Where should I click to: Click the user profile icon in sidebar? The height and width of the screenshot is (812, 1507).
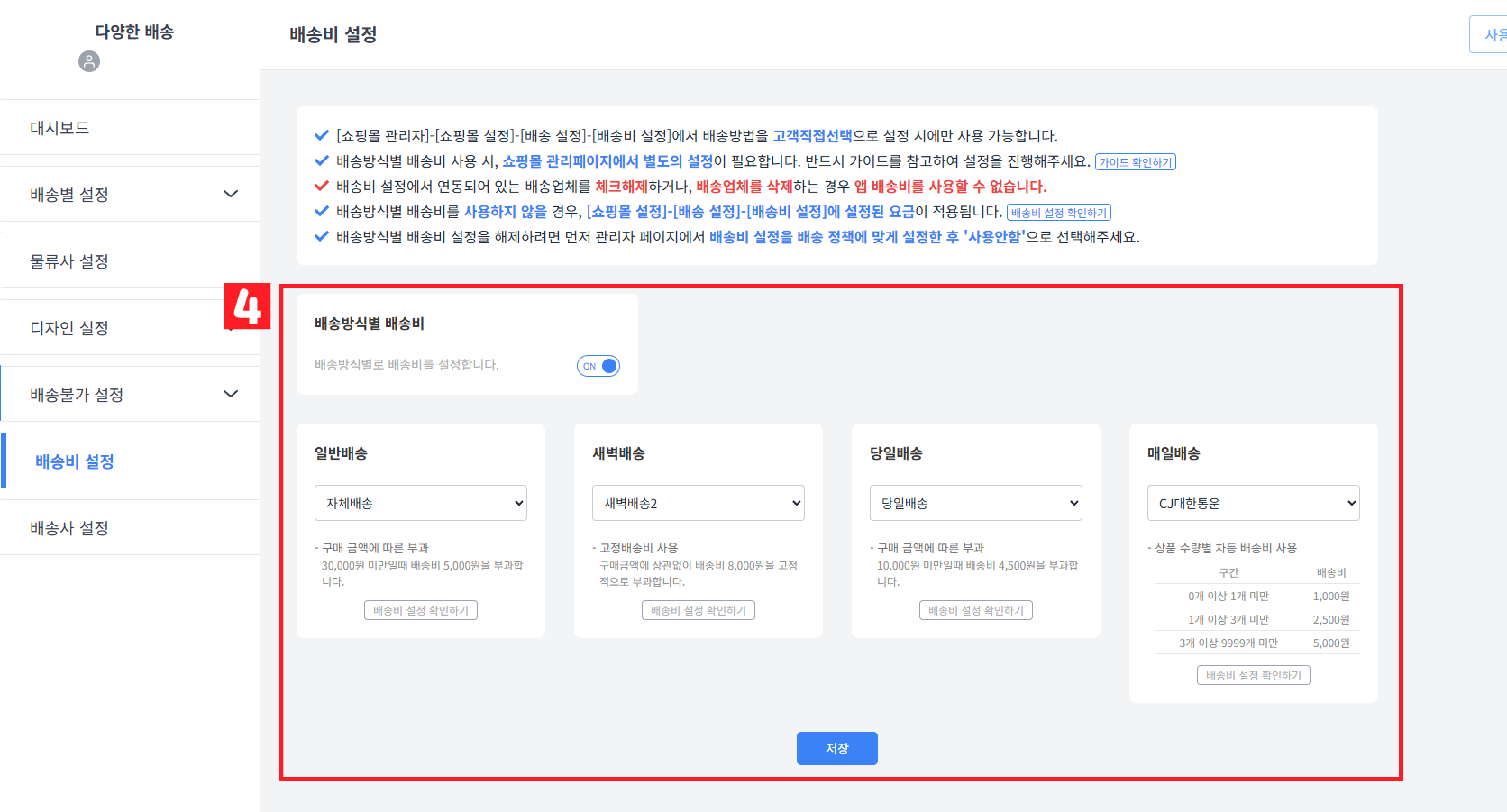pyautogui.click(x=88, y=62)
